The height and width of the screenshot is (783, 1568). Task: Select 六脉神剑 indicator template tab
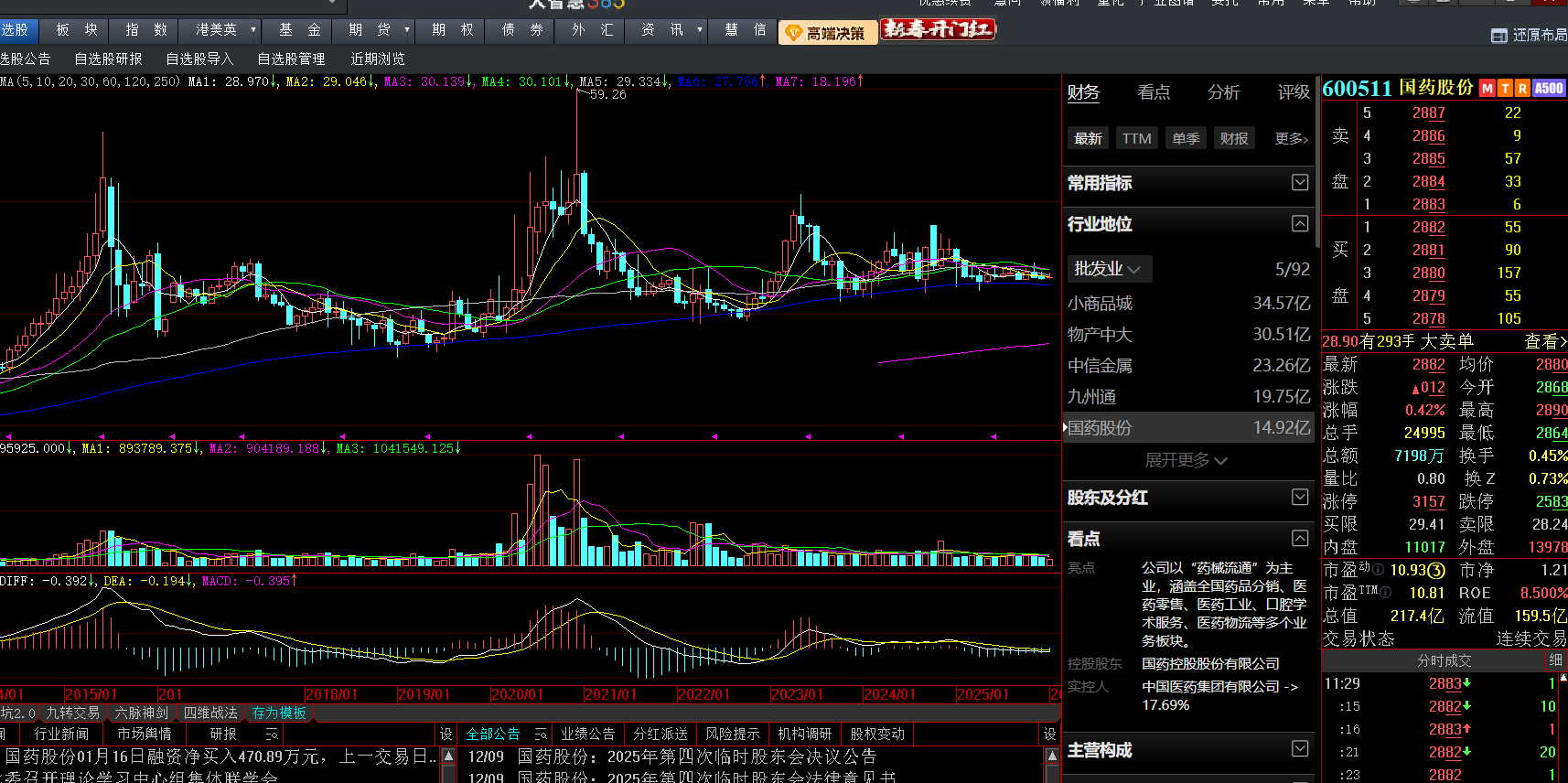click(x=142, y=713)
